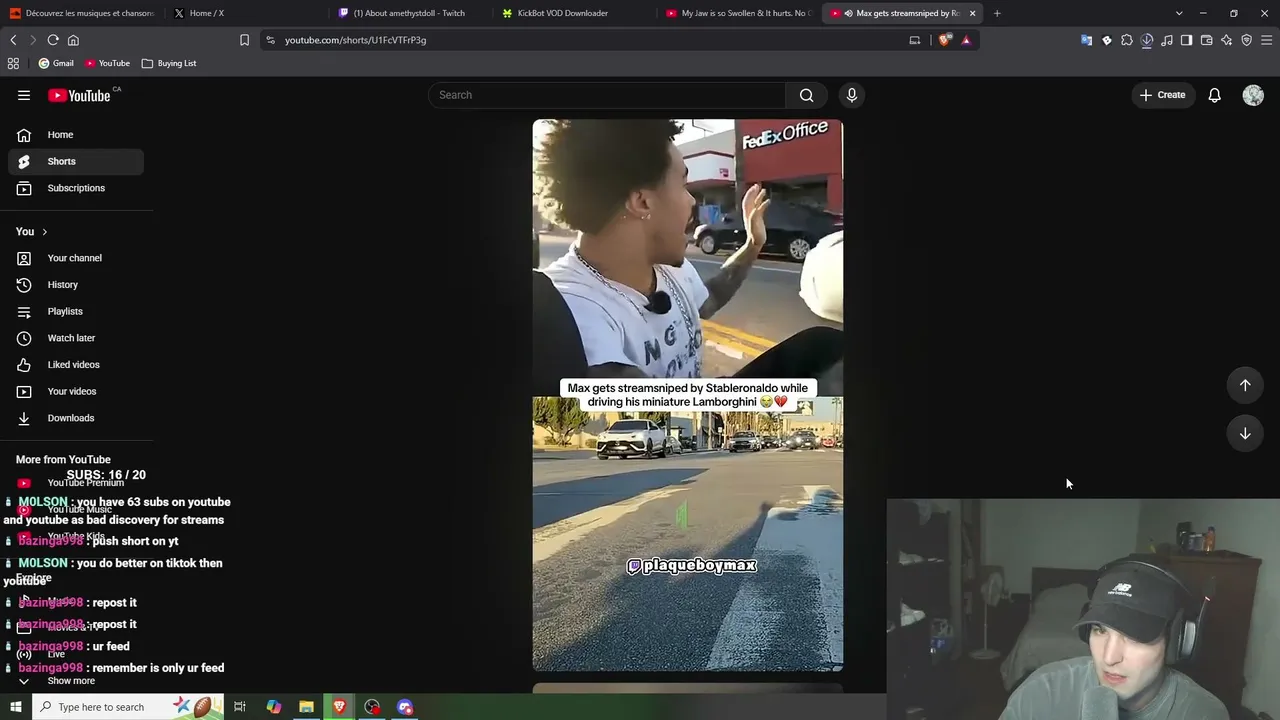Click the search magnifier button

click(x=806, y=95)
